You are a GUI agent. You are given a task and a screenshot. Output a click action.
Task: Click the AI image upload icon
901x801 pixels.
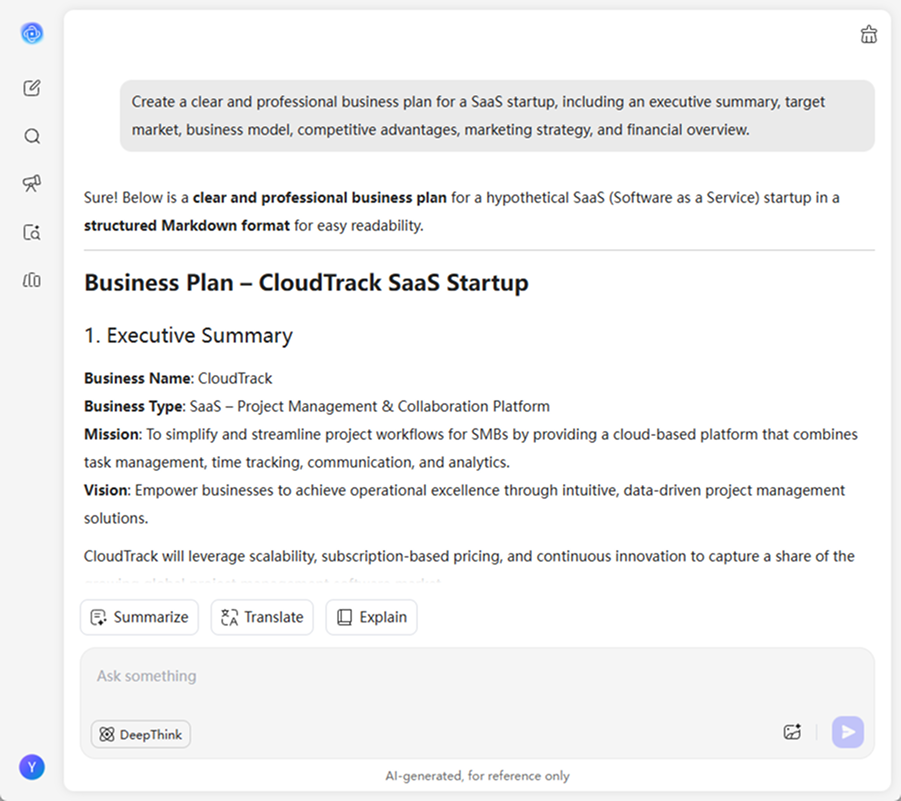click(792, 732)
